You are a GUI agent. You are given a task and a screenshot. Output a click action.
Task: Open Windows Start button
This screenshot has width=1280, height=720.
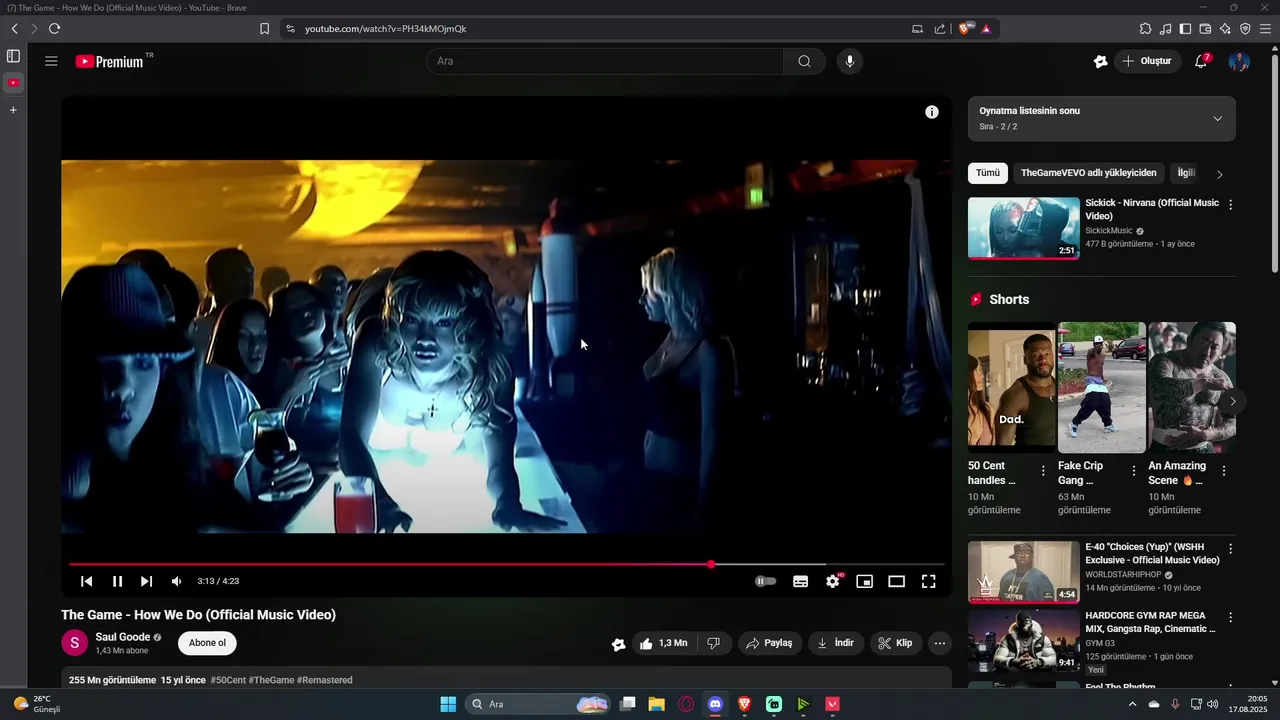(448, 704)
